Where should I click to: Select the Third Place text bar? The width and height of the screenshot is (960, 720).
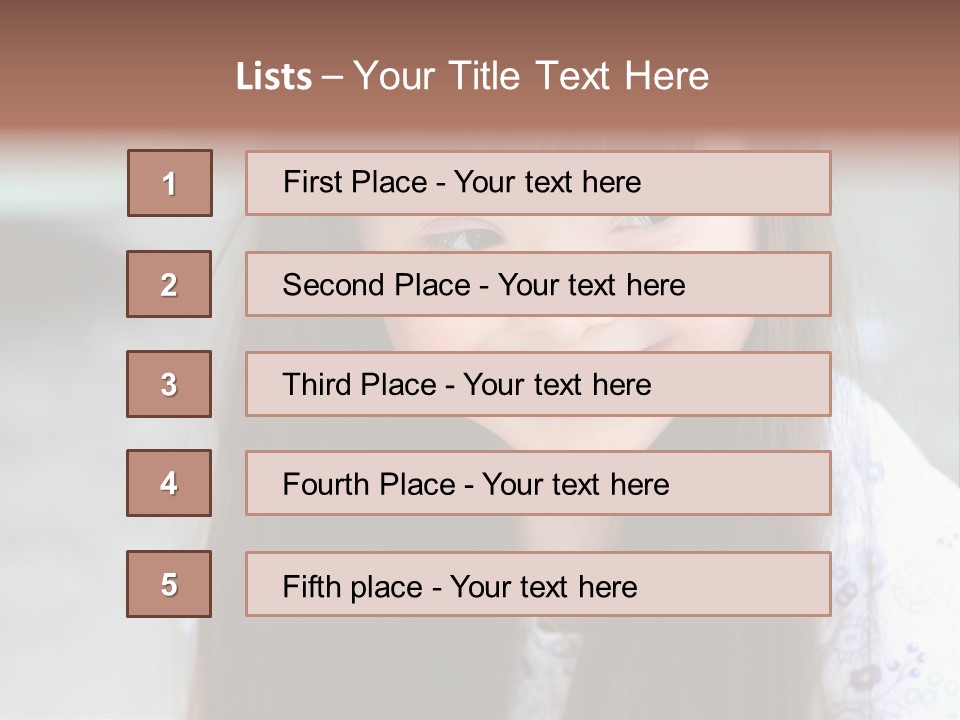[x=538, y=384]
